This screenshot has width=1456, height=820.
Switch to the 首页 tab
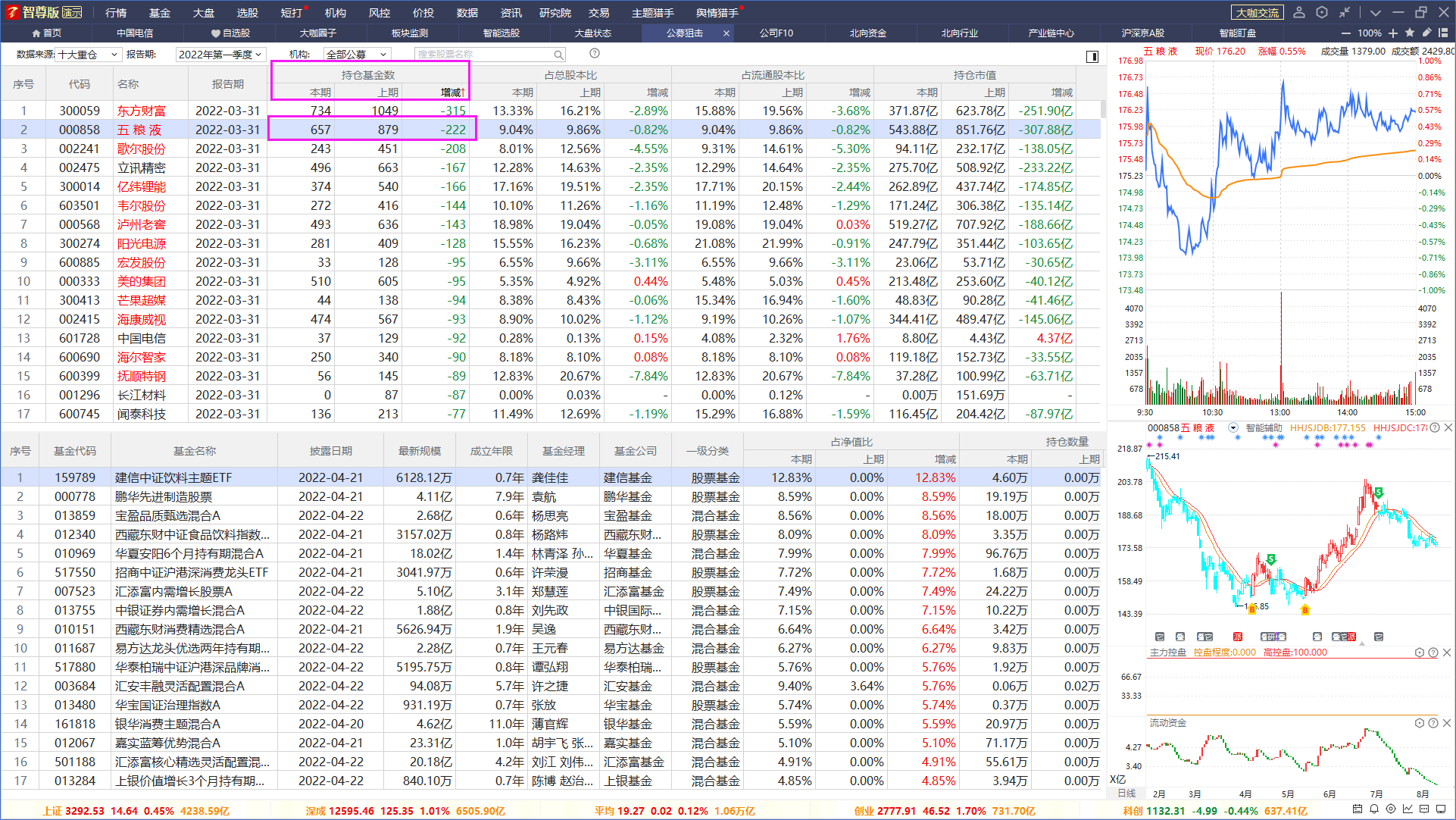[46, 33]
